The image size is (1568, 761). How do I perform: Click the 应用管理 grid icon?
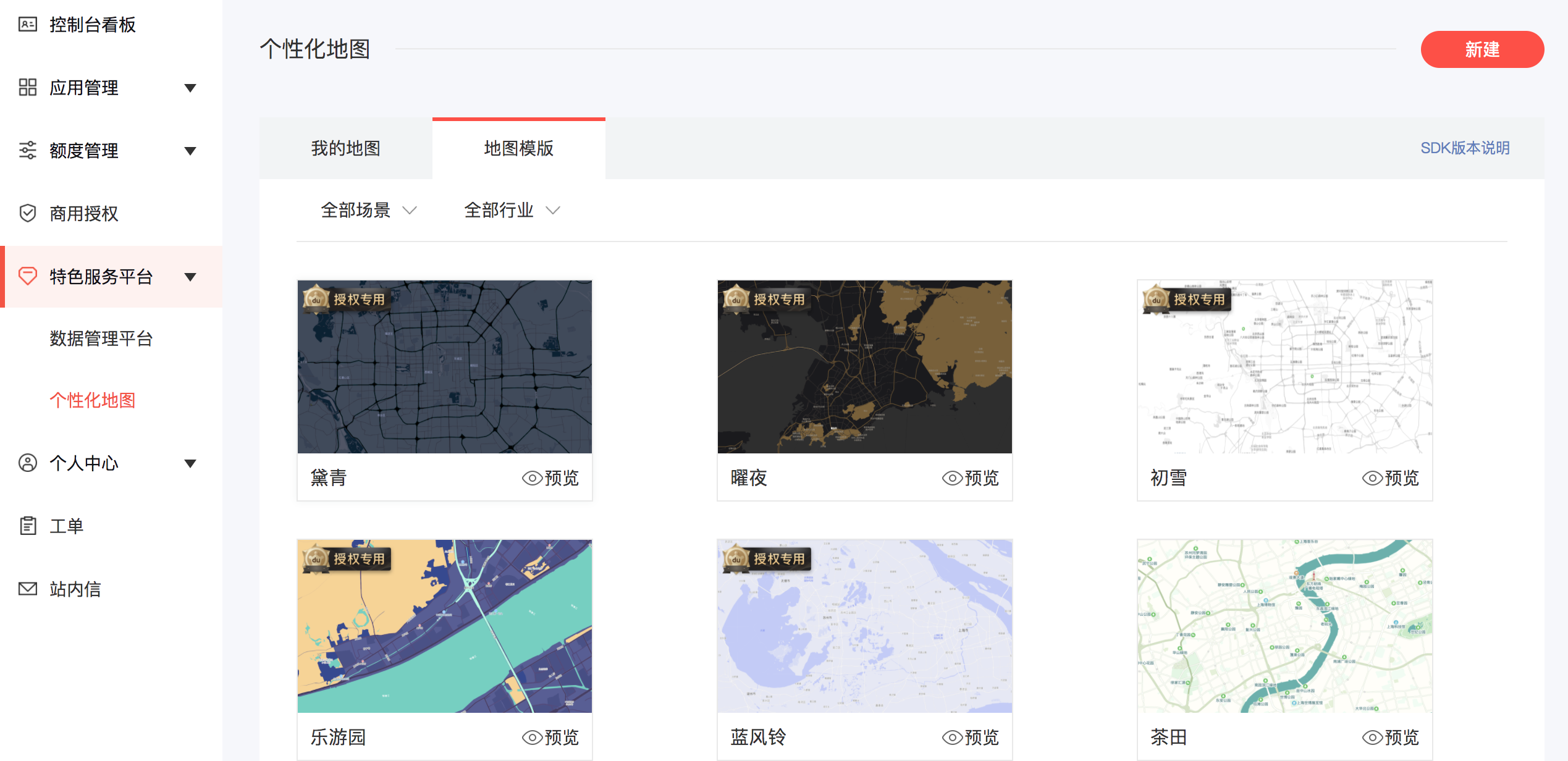[28, 87]
